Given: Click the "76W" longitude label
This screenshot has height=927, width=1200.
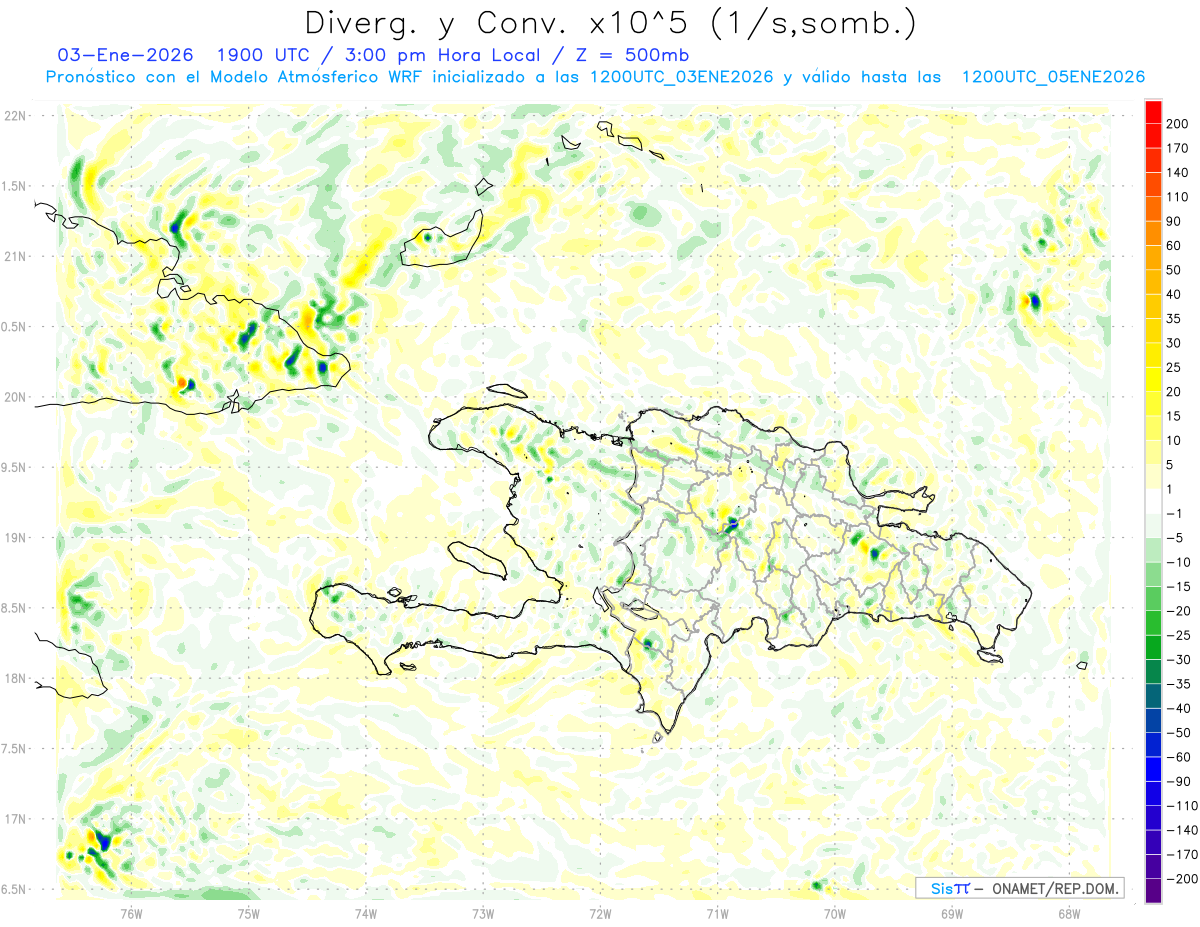Looking at the screenshot, I should [x=131, y=913].
